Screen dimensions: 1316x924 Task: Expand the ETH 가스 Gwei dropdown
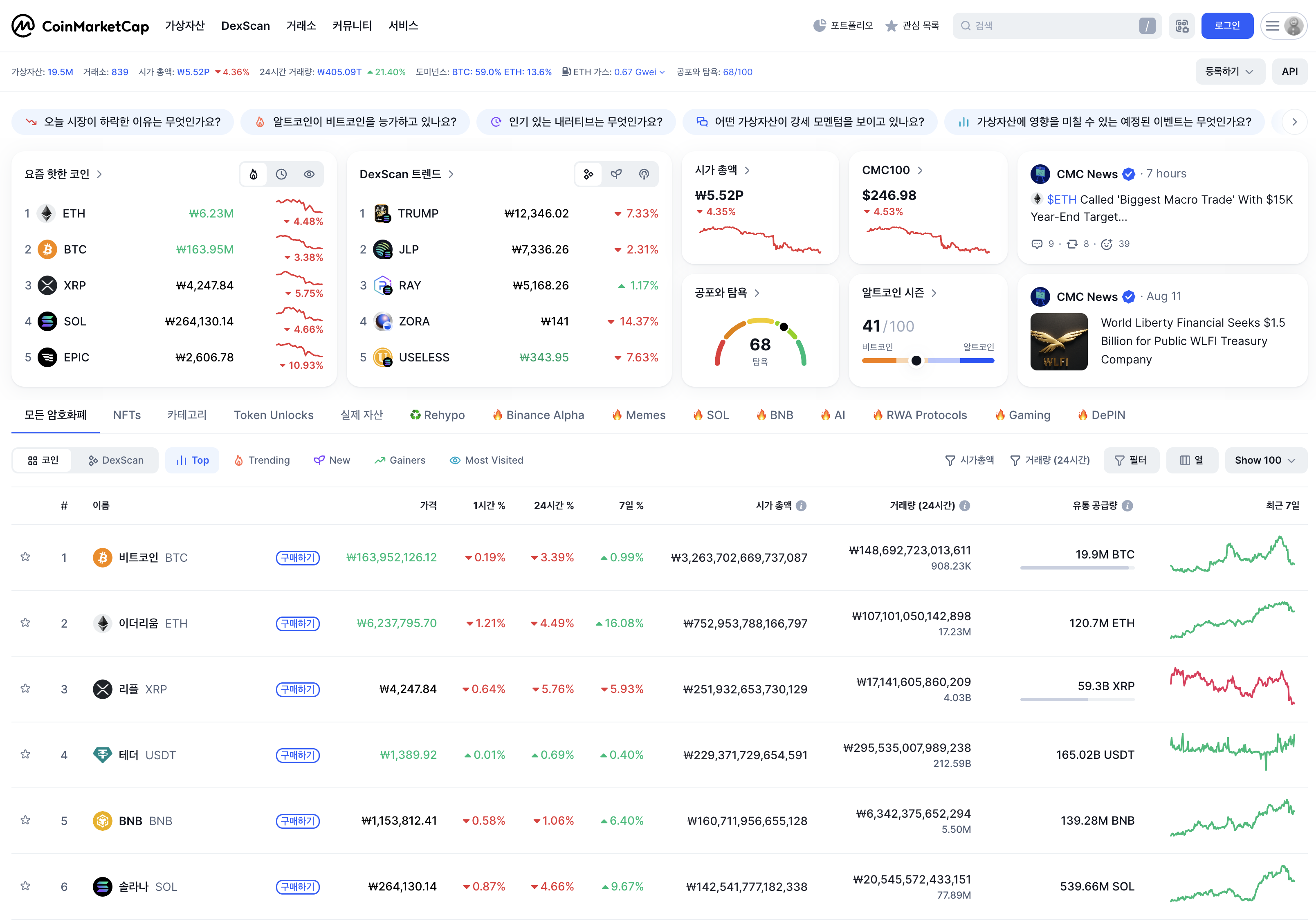pos(661,72)
